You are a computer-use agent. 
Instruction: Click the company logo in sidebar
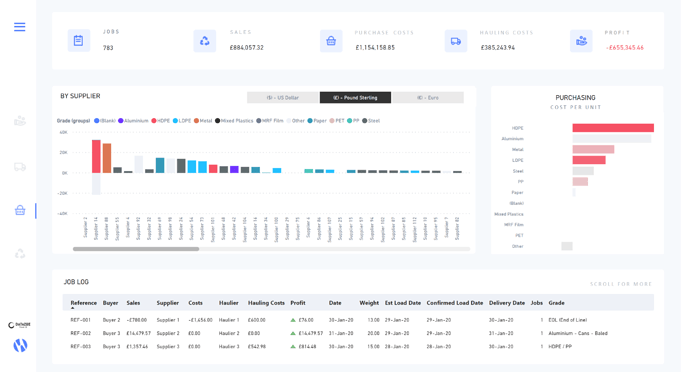point(19,325)
